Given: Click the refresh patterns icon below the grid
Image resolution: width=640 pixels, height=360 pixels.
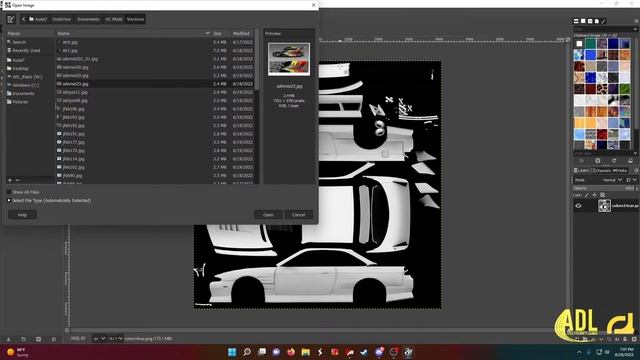Looking at the screenshot, I should point(613,160).
